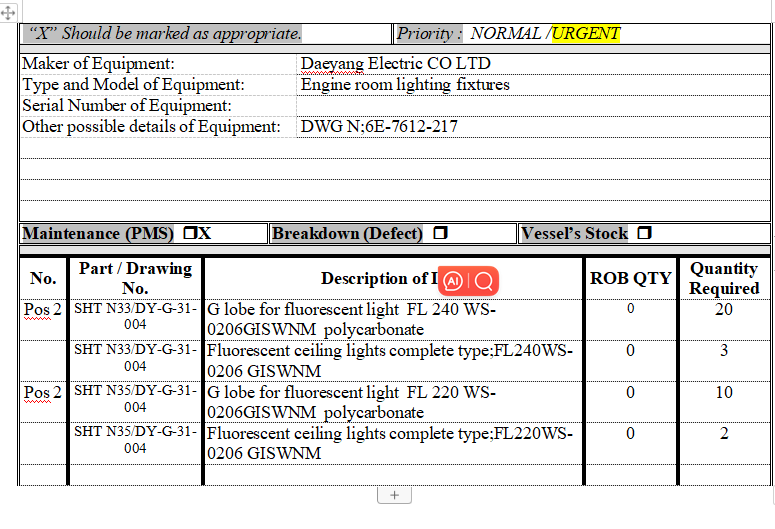Screen dimensions: 775x529
Task: Click the search magnifier icon in red popup
Action: coord(483,281)
